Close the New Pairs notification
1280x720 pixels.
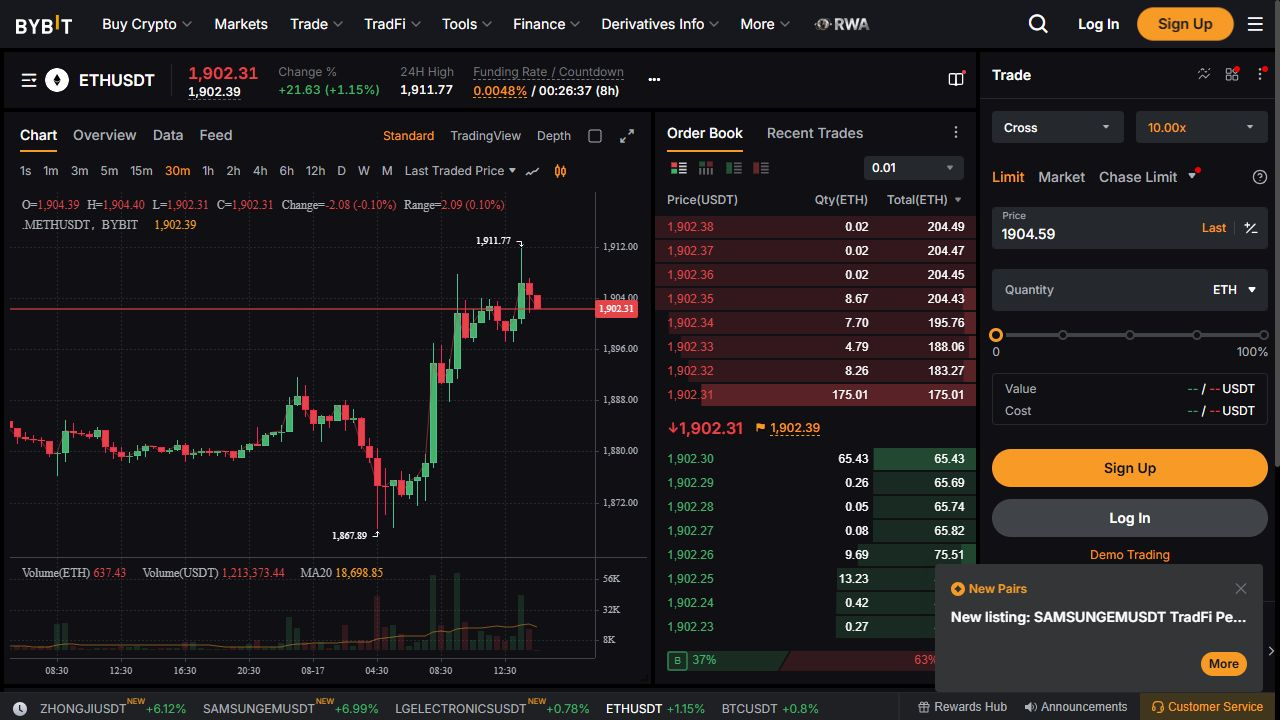(x=1241, y=589)
